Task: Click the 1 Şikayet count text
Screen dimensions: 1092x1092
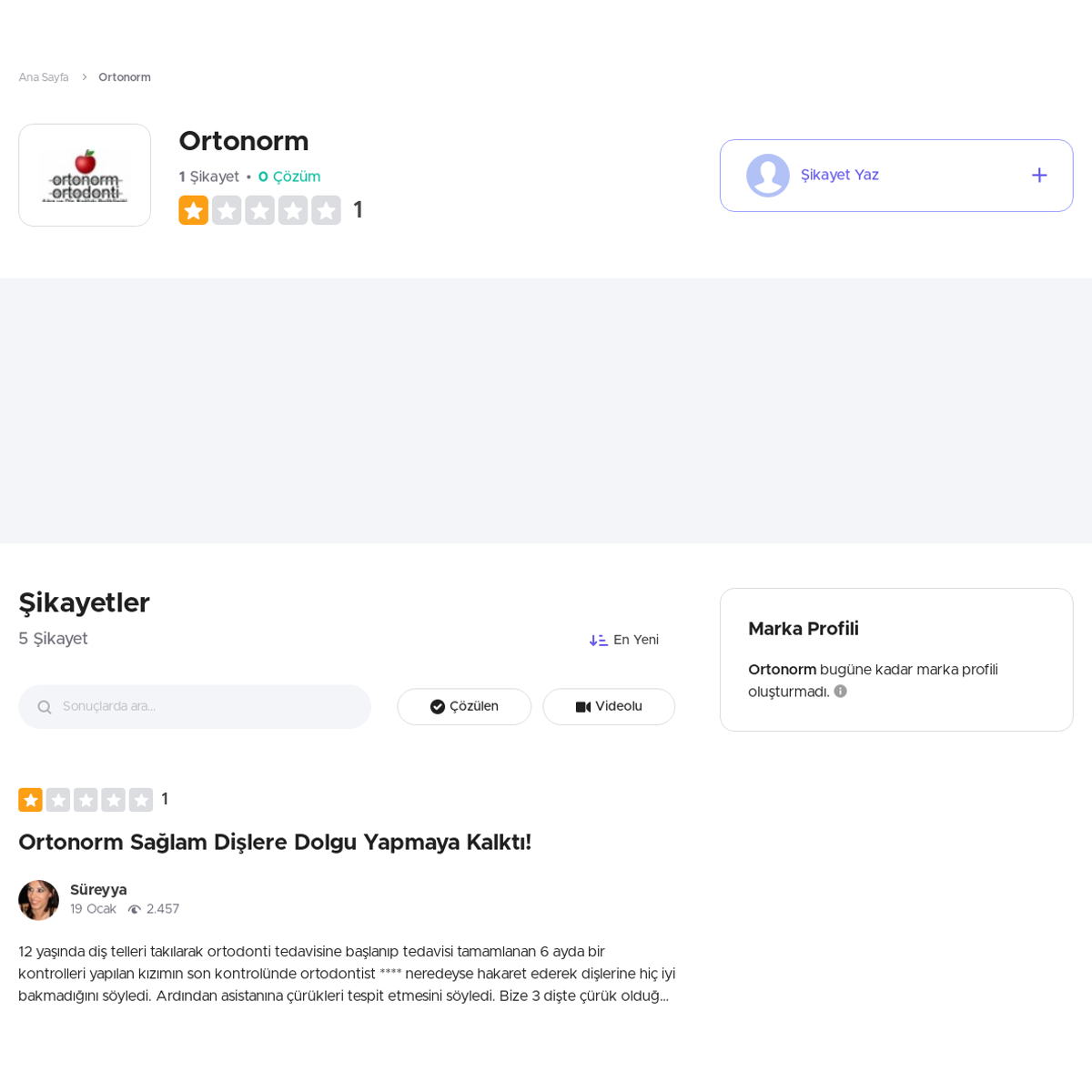Action: click(x=209, y=177)
